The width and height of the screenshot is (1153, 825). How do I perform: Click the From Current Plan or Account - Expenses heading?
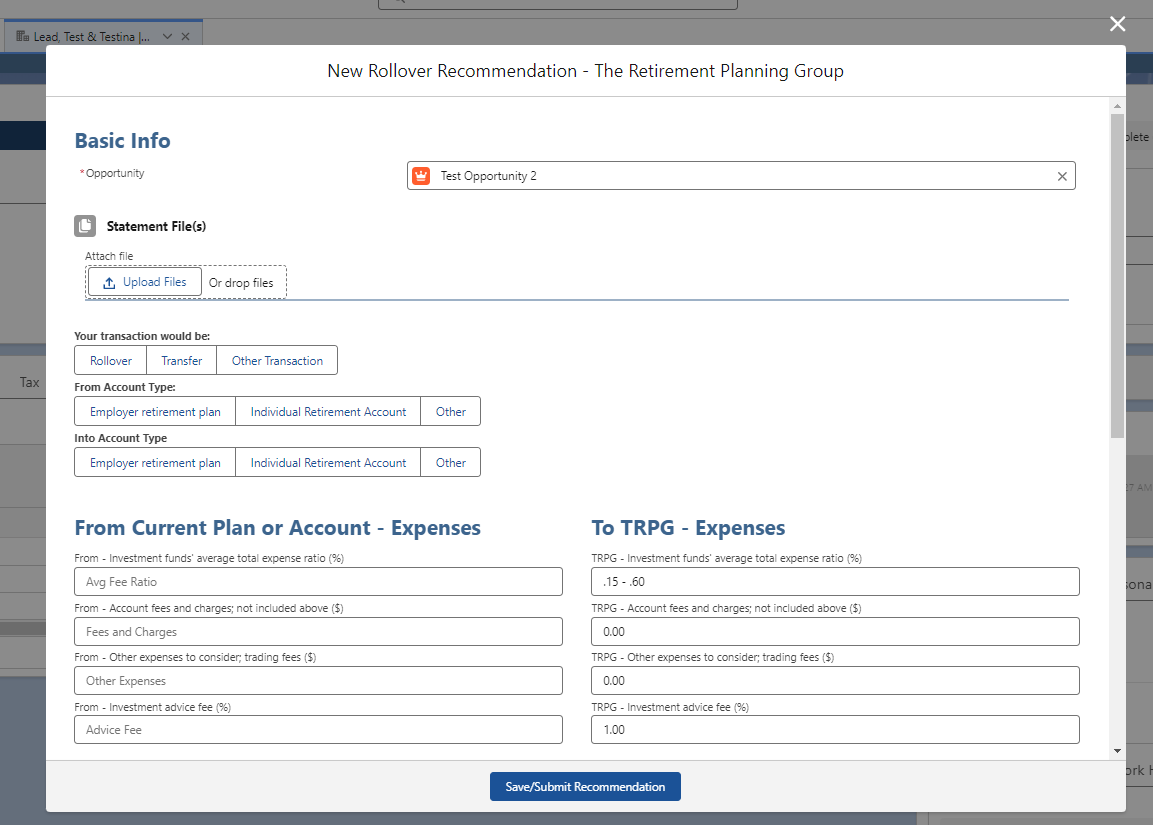pyautogui.click(x=277, y=528)
